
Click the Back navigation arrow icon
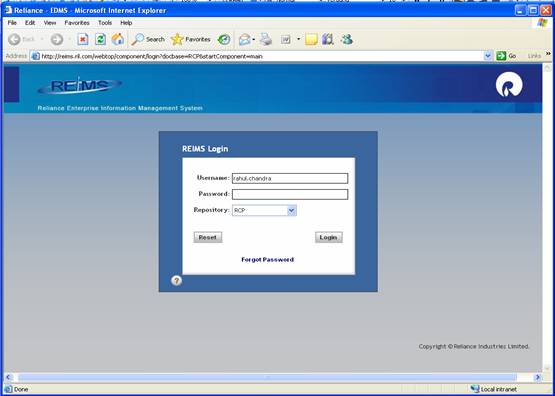[14, 39]
